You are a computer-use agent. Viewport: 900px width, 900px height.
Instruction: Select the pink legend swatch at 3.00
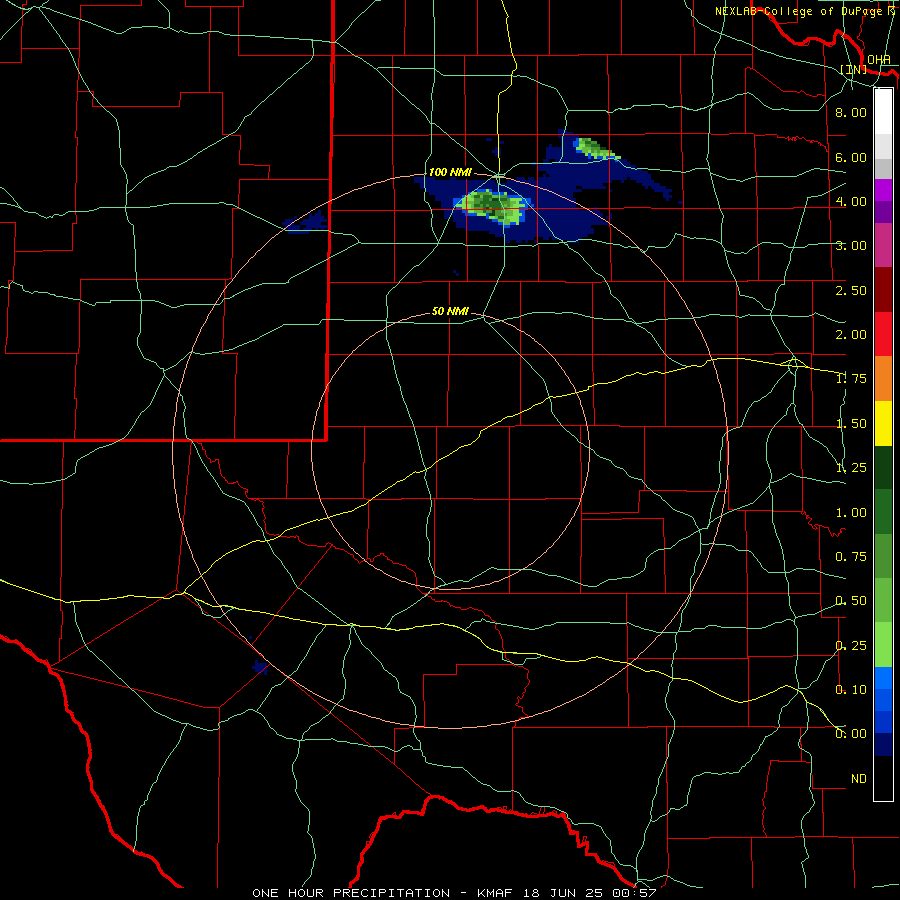[883, 245]
